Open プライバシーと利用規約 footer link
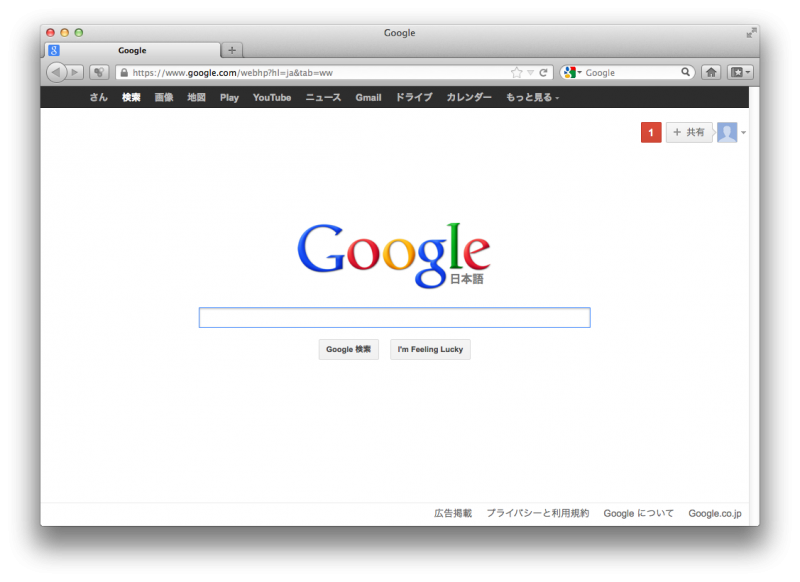The width and height of the screenshot is (800, 582). click(537, 513)
